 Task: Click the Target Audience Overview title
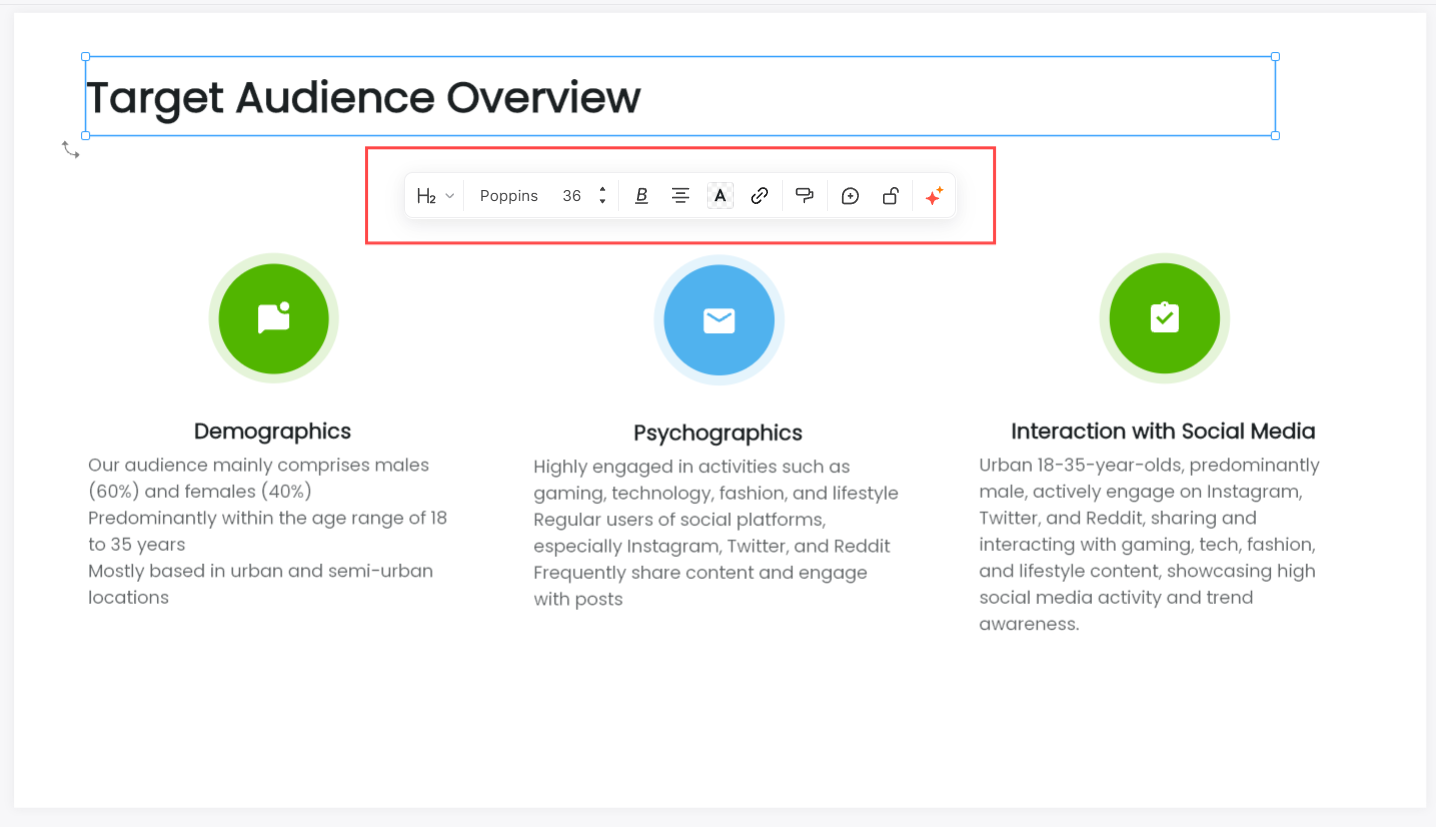[x=364, y=97]
